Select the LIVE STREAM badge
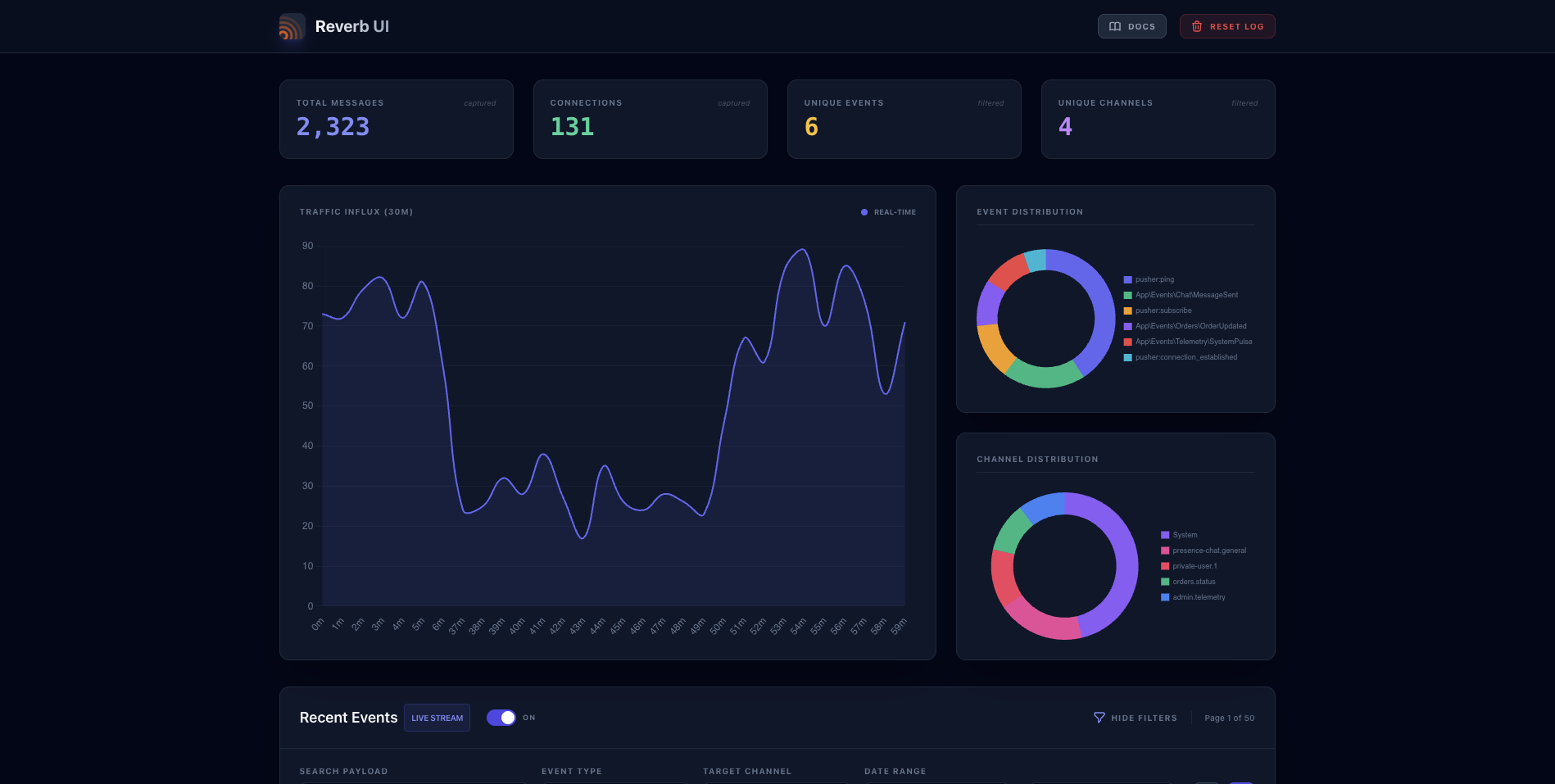Viewport: 1555px width, 784px height. 437,718
